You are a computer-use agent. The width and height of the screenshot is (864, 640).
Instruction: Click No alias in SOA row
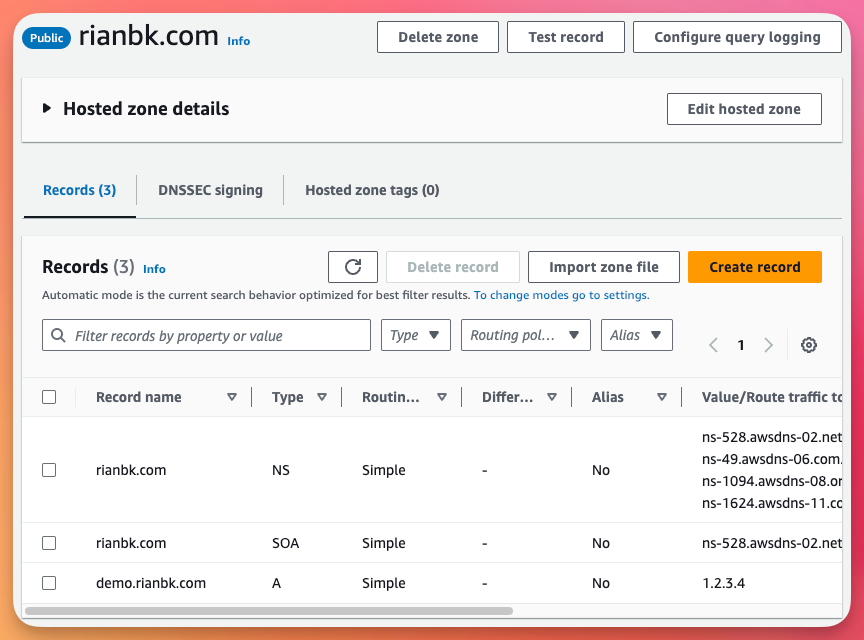(x=601, y=543)
